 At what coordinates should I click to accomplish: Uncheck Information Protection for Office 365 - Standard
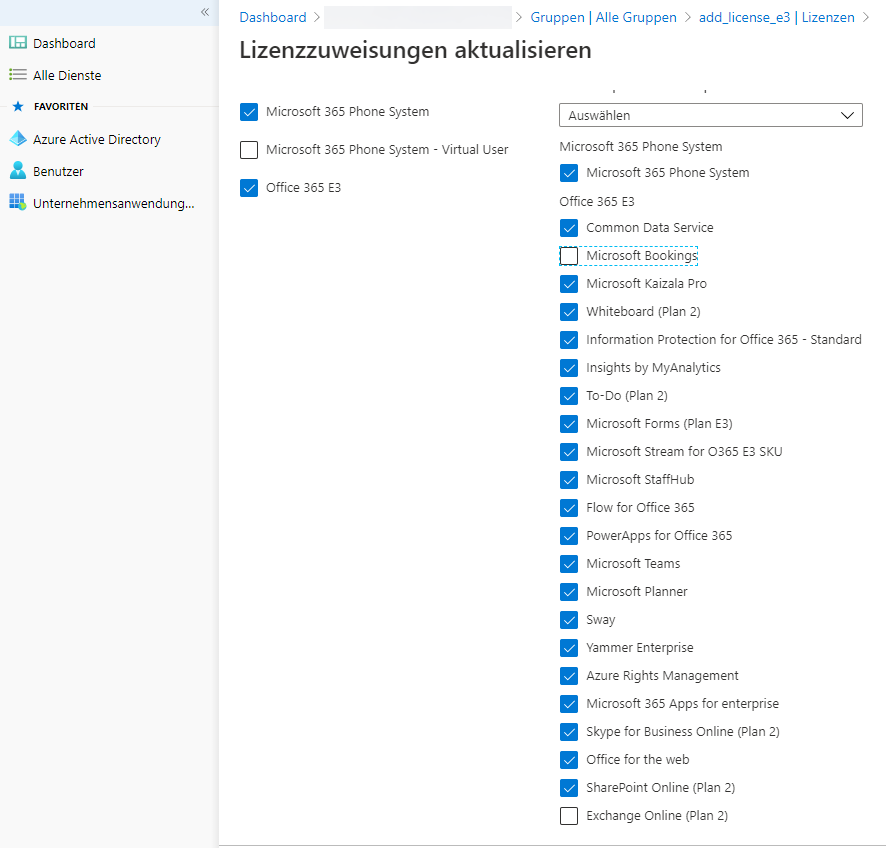pyautogui.click(x=569, y=340)
